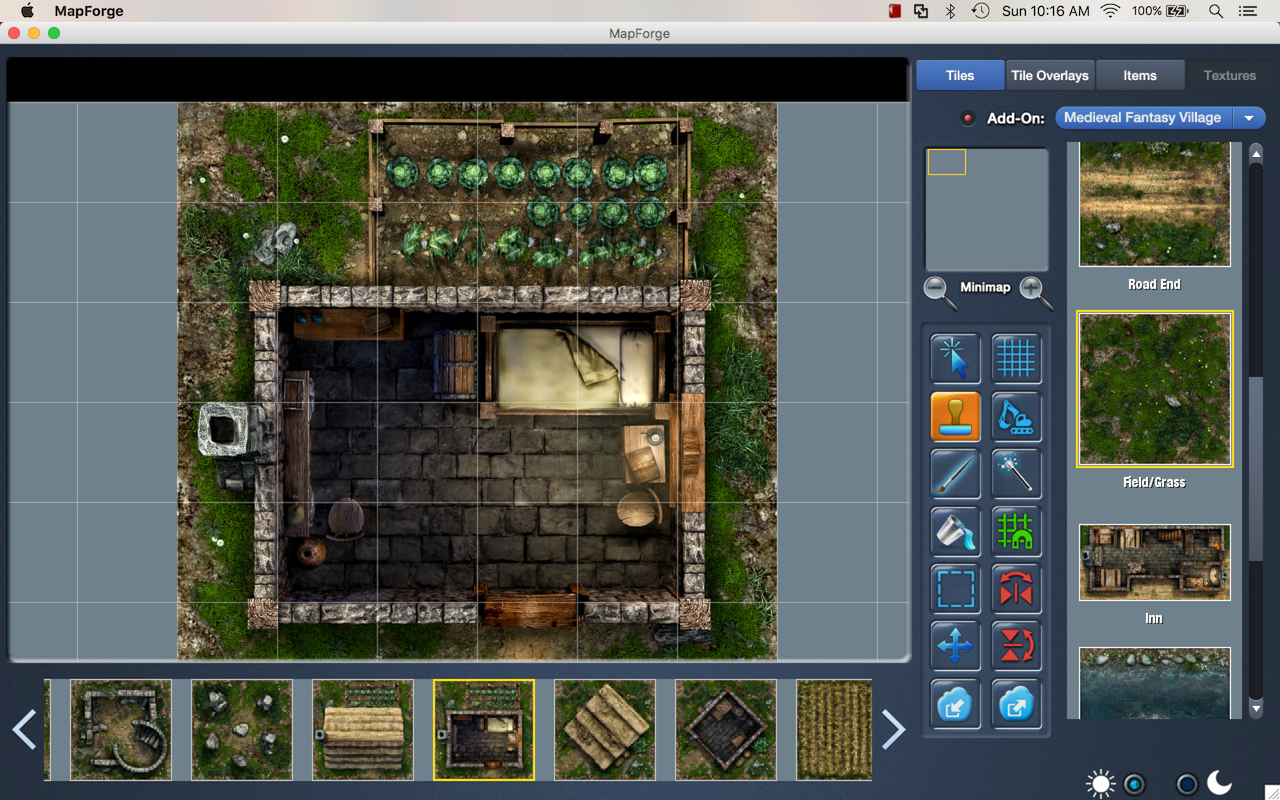Screen dimensions: 1280x800
Task: Open the MapForge application menu
Action: [88, 11]
